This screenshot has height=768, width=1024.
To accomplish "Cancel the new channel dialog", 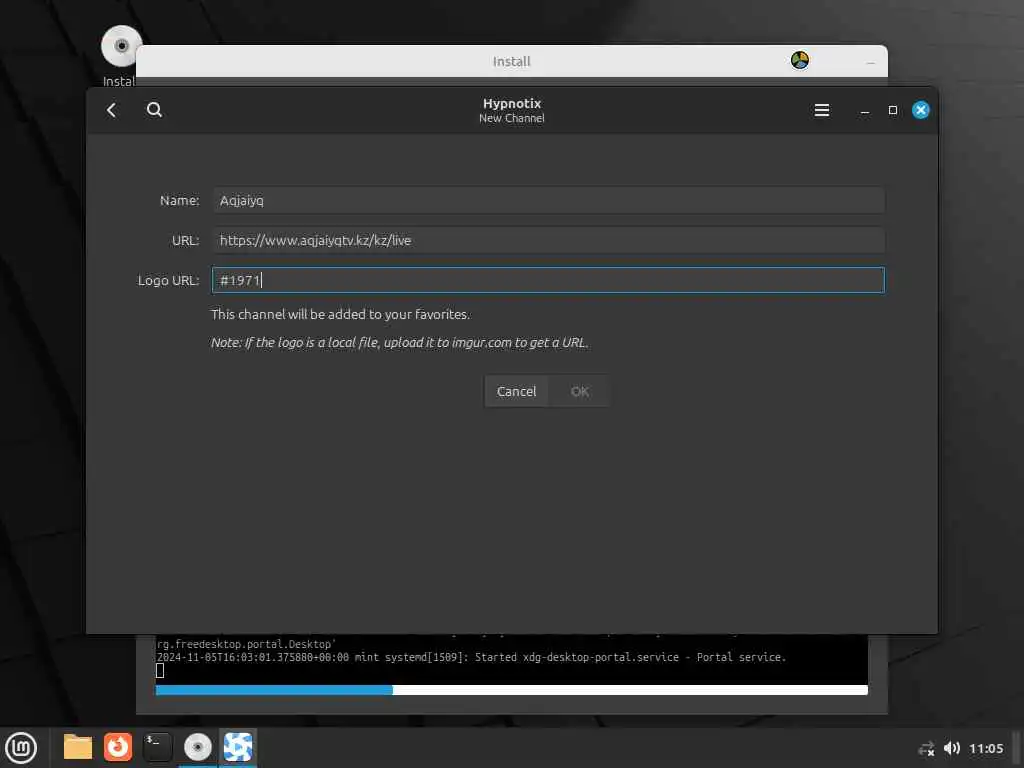I will click(x=516, y=391).
